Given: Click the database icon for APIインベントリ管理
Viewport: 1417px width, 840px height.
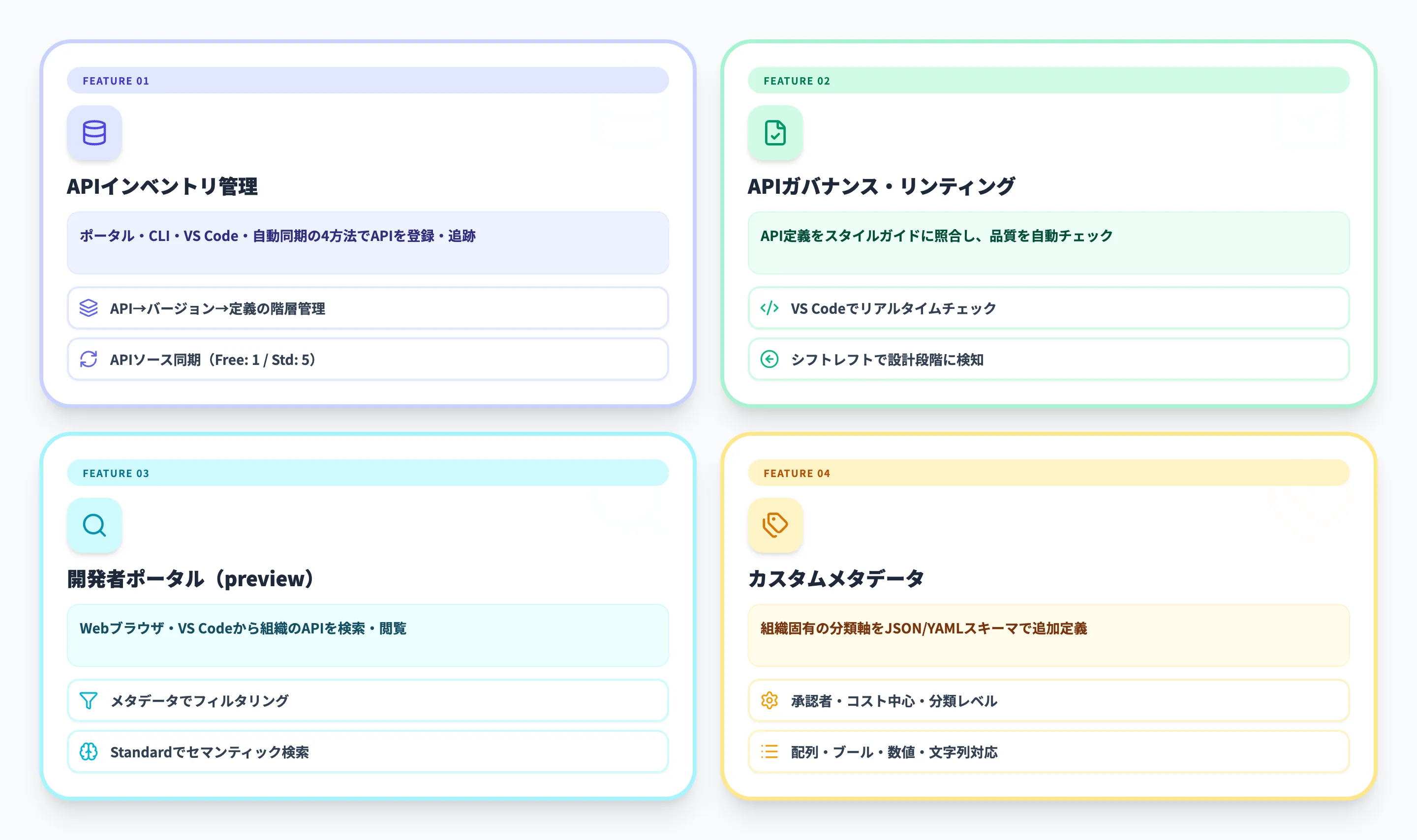Looking at the screenshot, I should [94, 132].
